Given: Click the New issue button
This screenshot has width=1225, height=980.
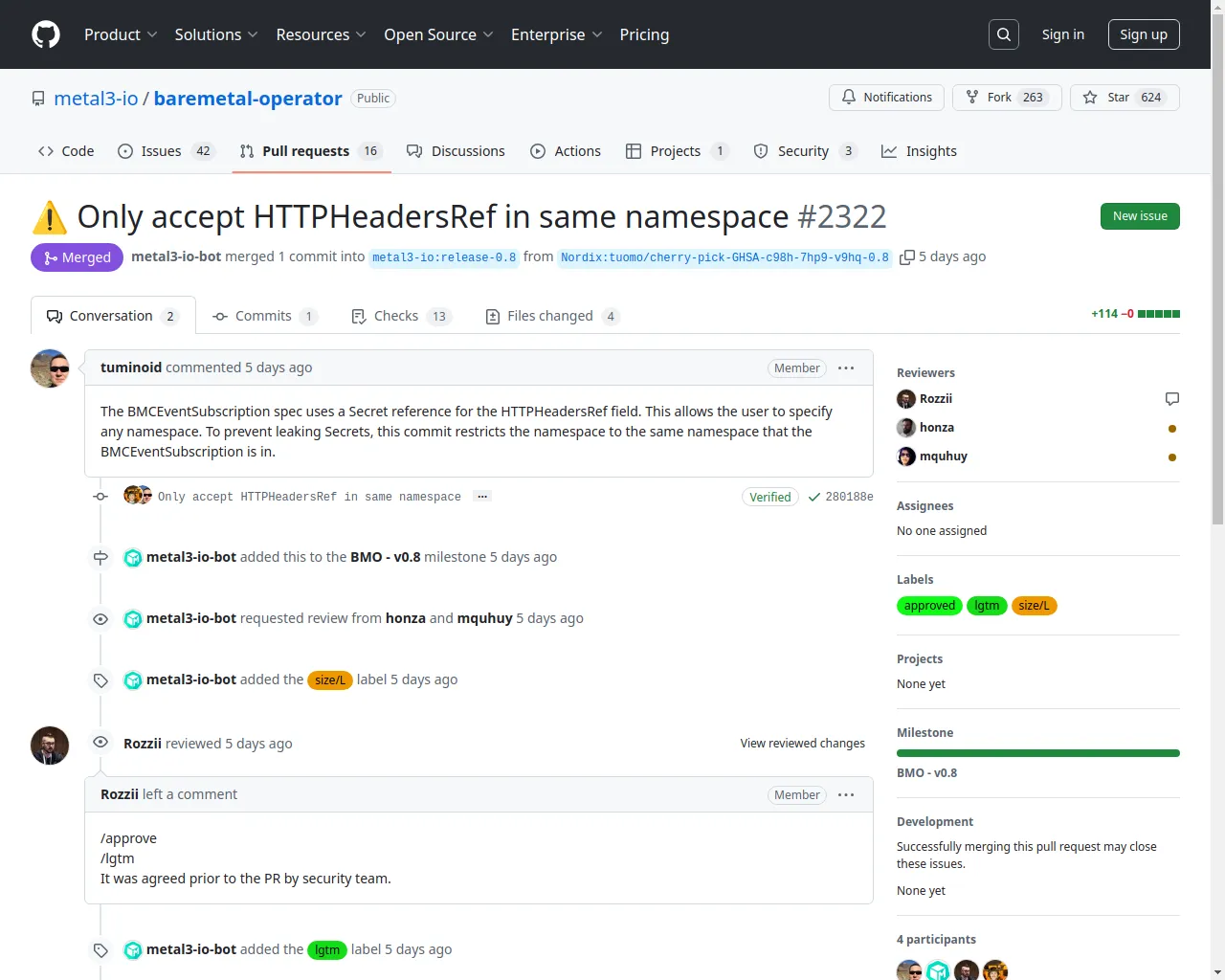Looking at the screenshot, I should pos(1140,216).
